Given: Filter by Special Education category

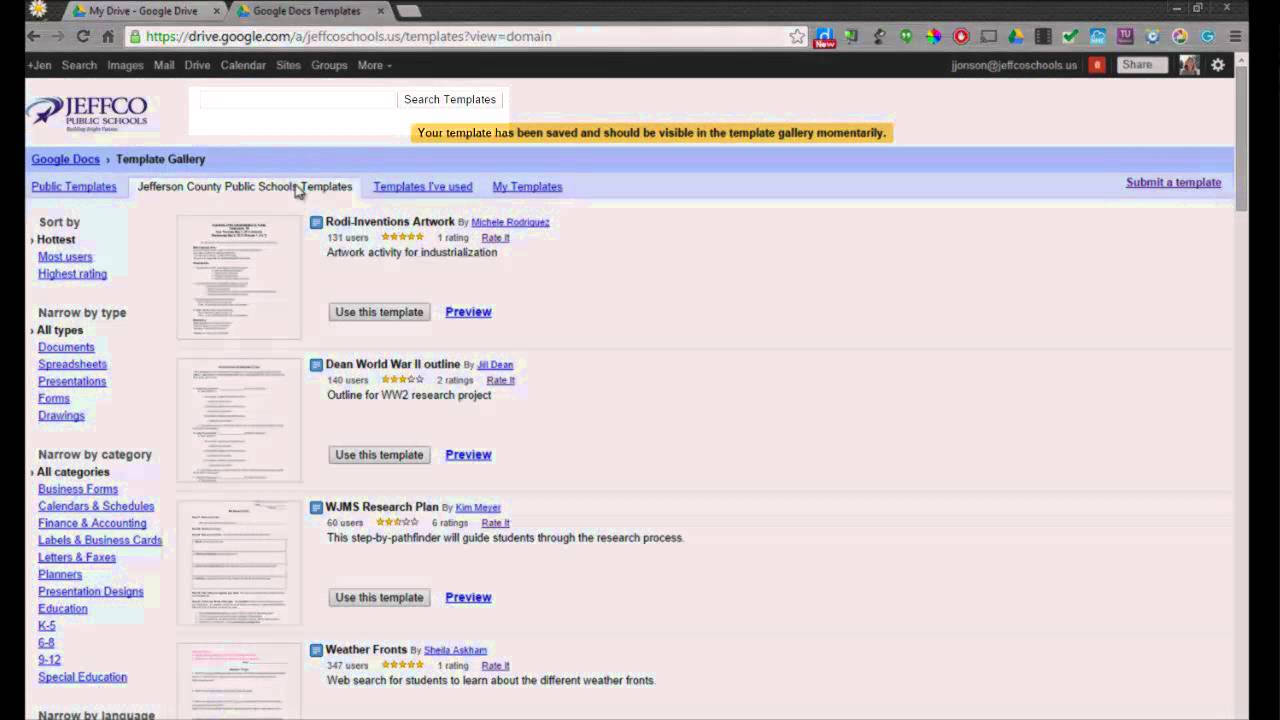Looking at the screenshot, I should (x=82, y=677).
